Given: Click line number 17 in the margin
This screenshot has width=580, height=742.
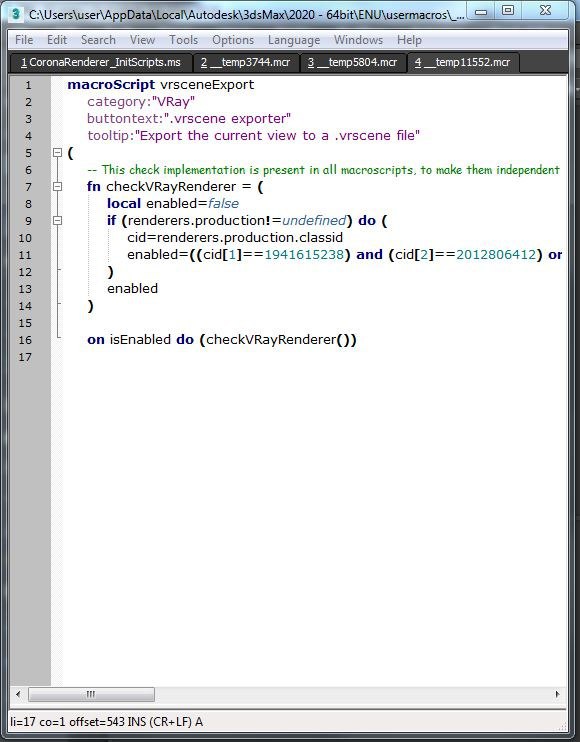Looking at the screenshot, I should (x=25, y=357).
